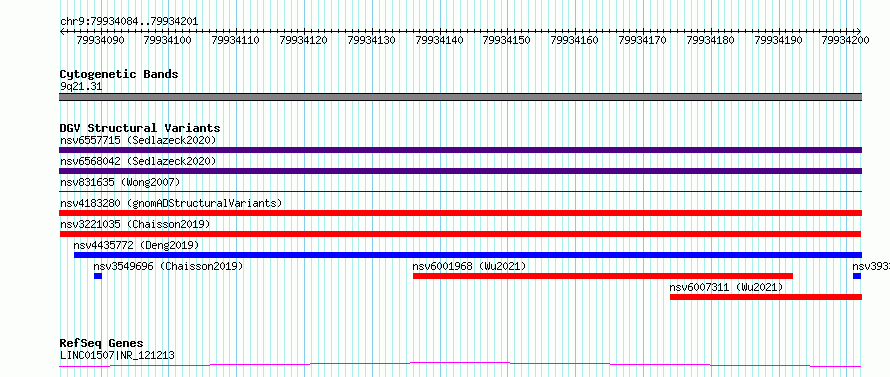Click the chr9:79934084..79934201 region label
Image resolution: width=890 pixels, height=377 pixels.
pyautogui.click(x=129, y=22)
